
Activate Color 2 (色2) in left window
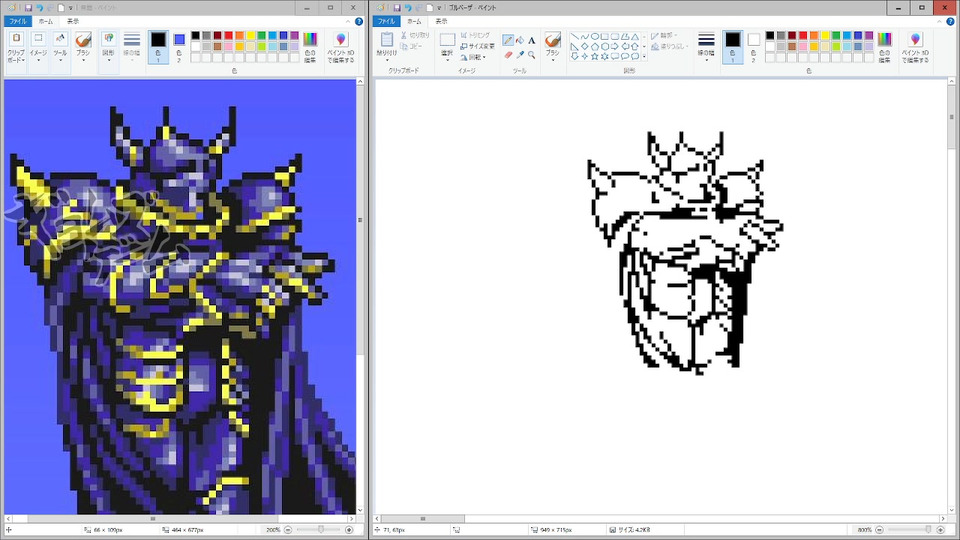tap(179, 47)
